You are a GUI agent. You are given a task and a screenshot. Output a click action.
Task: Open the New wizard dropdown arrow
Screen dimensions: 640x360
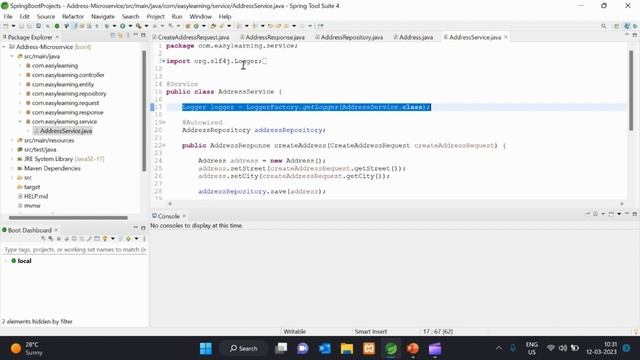pos(13,26)
